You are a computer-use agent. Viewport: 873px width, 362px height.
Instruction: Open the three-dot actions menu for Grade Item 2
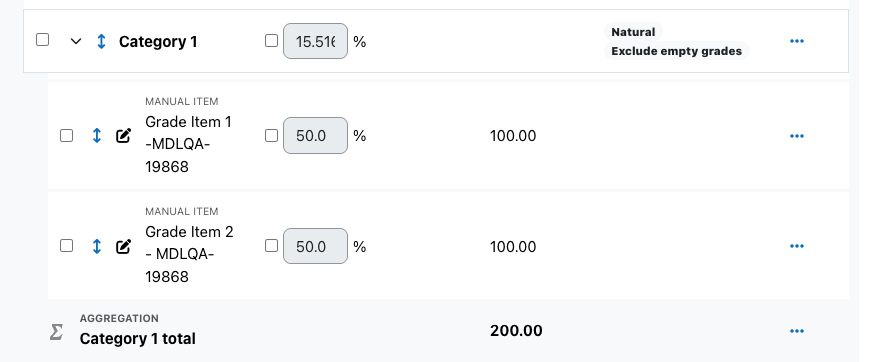(797, 246)
